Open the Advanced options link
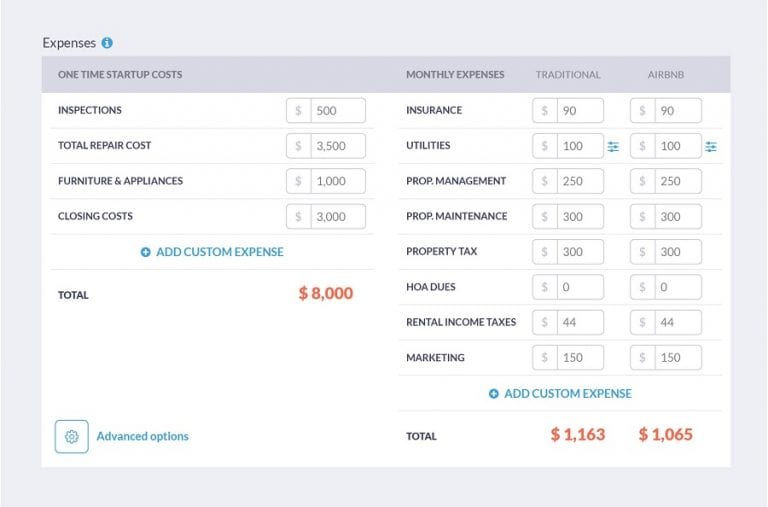 coord(142,436)
